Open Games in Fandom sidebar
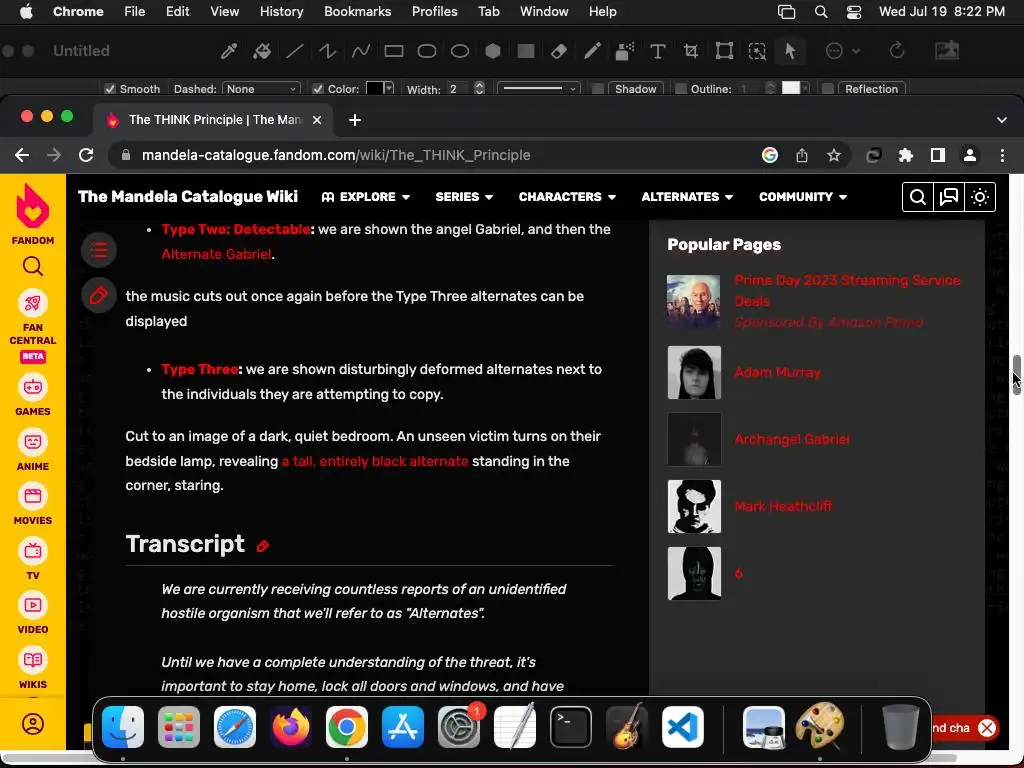Screen dimensions: 1024x768 (33, 395)
